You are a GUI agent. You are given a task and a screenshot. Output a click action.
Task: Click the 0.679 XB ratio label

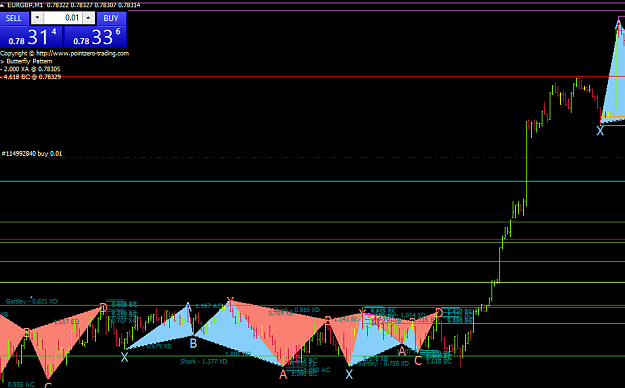tap(159, 347)
